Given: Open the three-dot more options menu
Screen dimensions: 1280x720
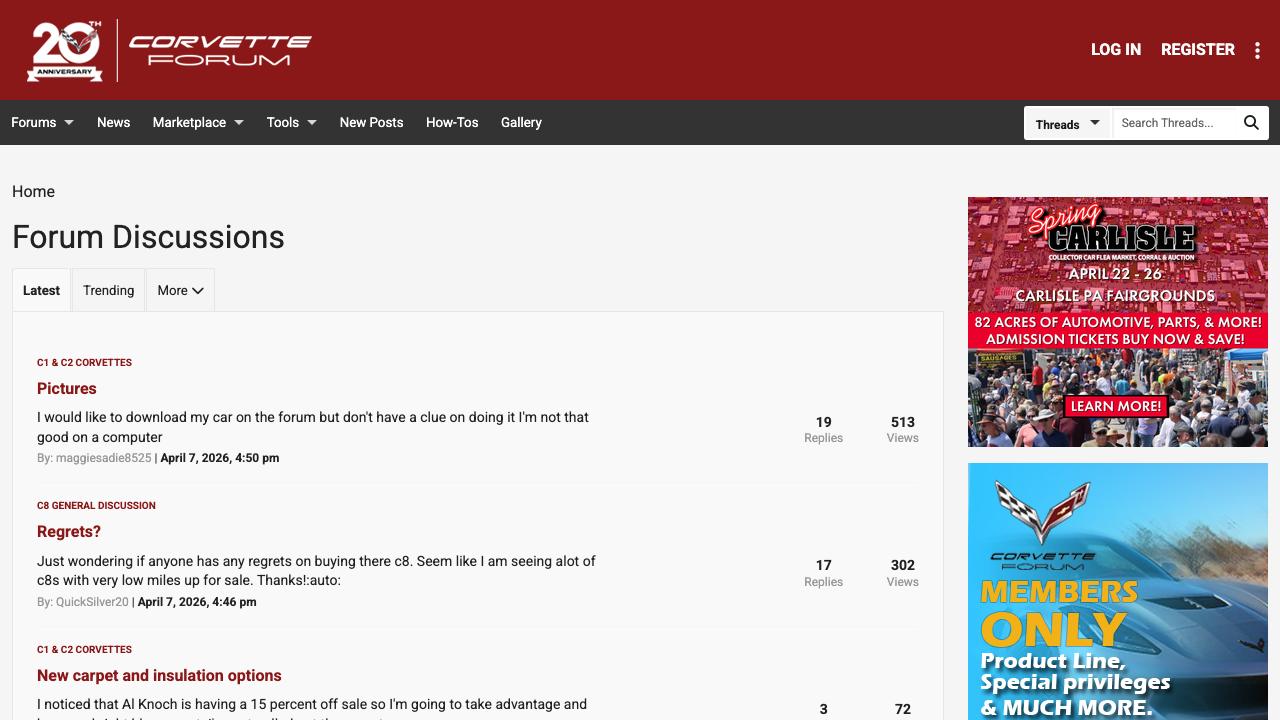Looking at the screenshot, I should click(x=1257, y=51).
